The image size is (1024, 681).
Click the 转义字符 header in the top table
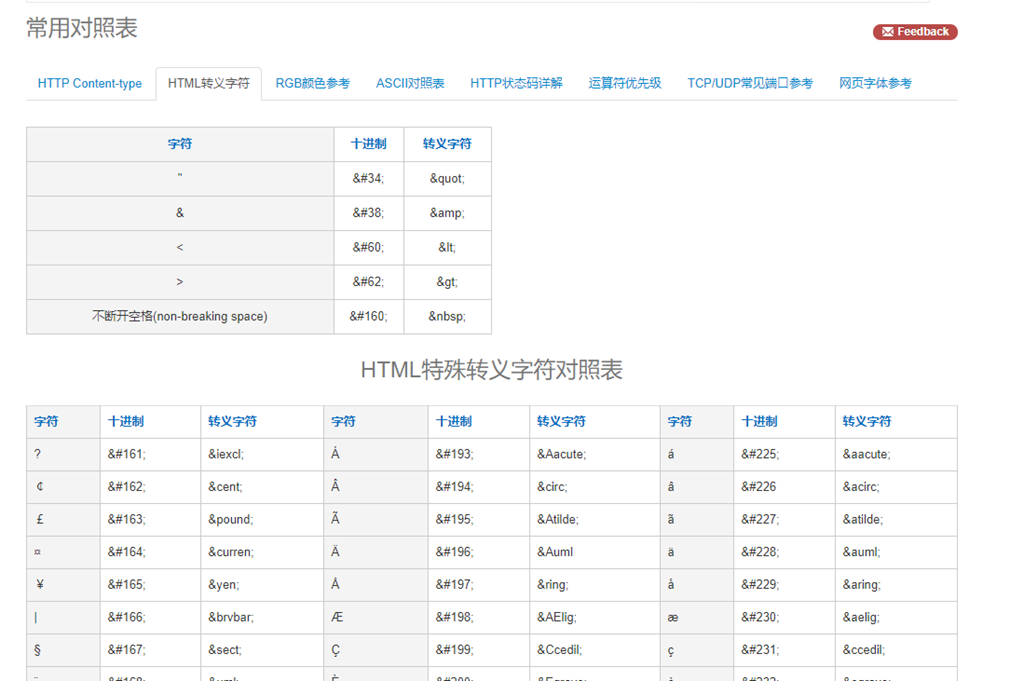(447, 144)
